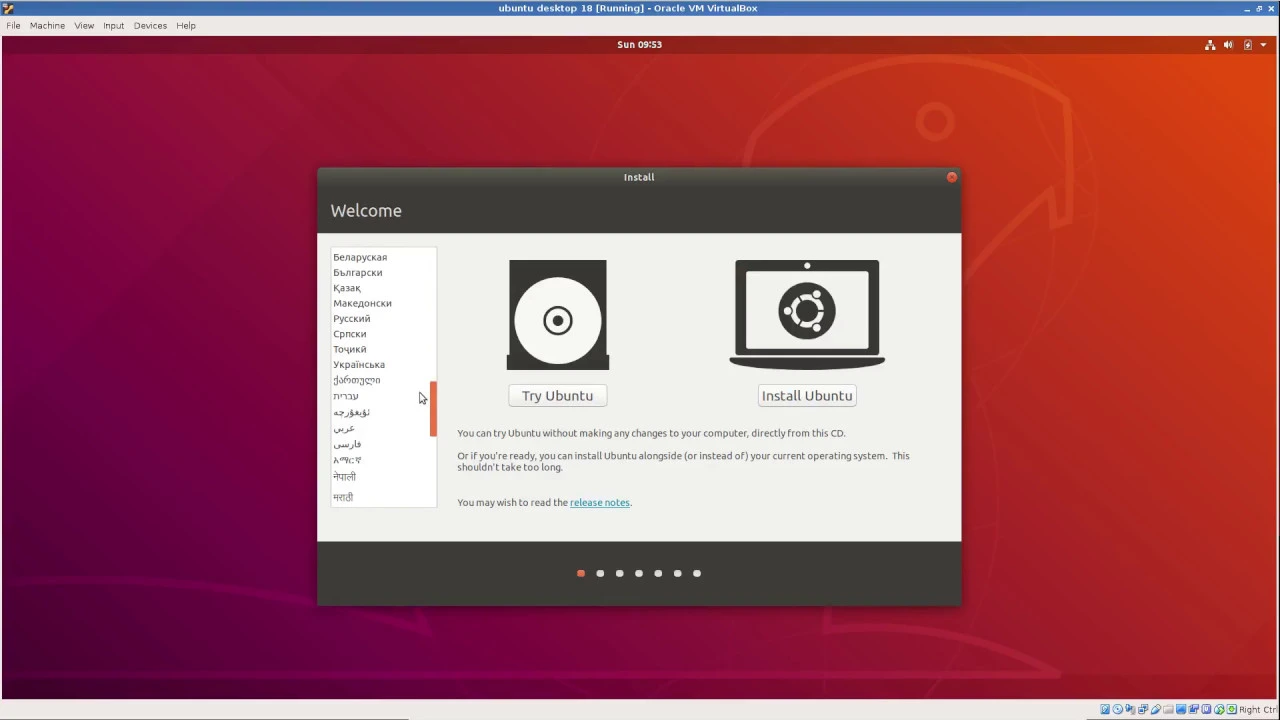Click the laptop image above Install Ubuntu
The height and width of the screenshot is (720, 1280).
(x=807, y=314)
